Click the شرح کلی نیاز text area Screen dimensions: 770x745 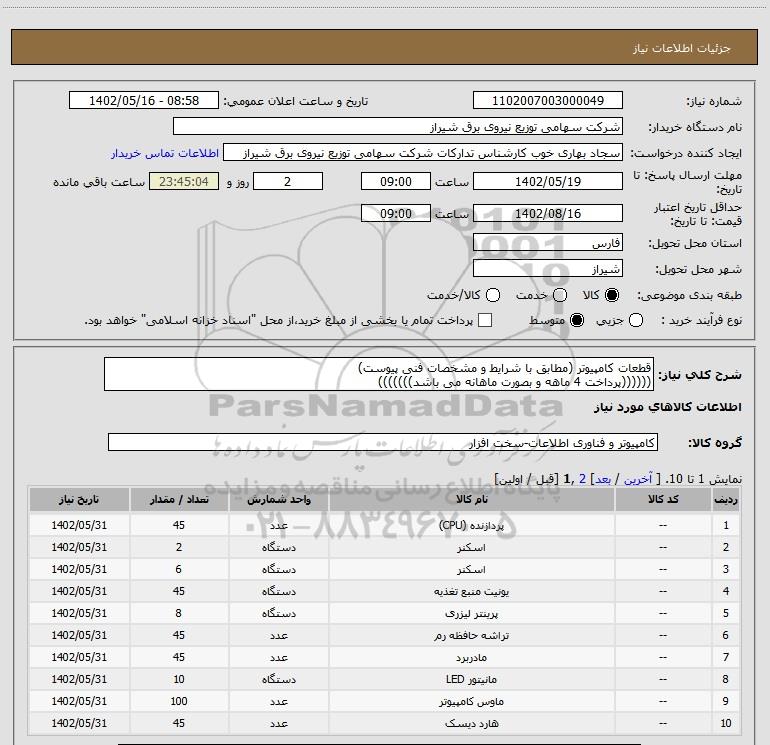(x=379, y=374)
